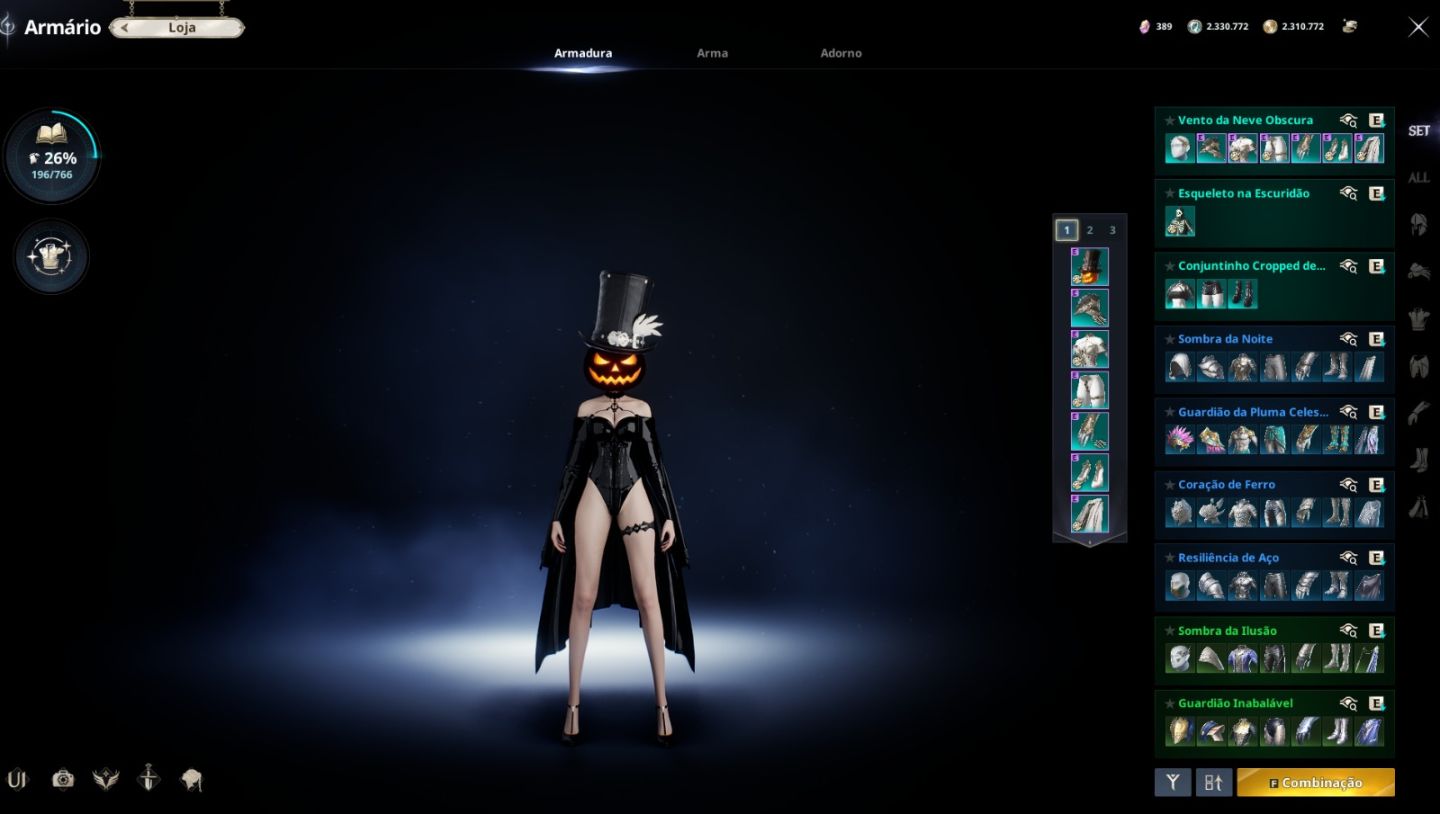Open the Arma tab
Viewport: 1440px width, 814px height.
point(712,53)
